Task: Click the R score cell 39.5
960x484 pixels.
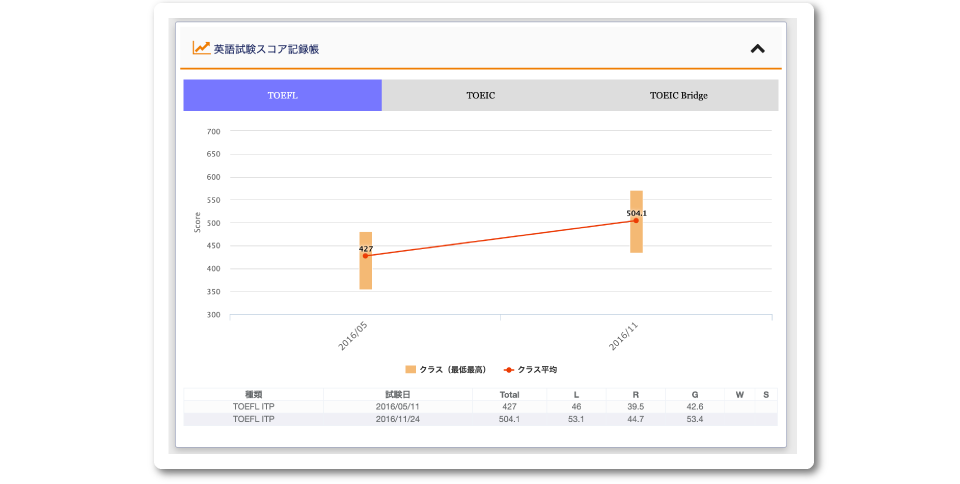Action: tap(636, 406)
